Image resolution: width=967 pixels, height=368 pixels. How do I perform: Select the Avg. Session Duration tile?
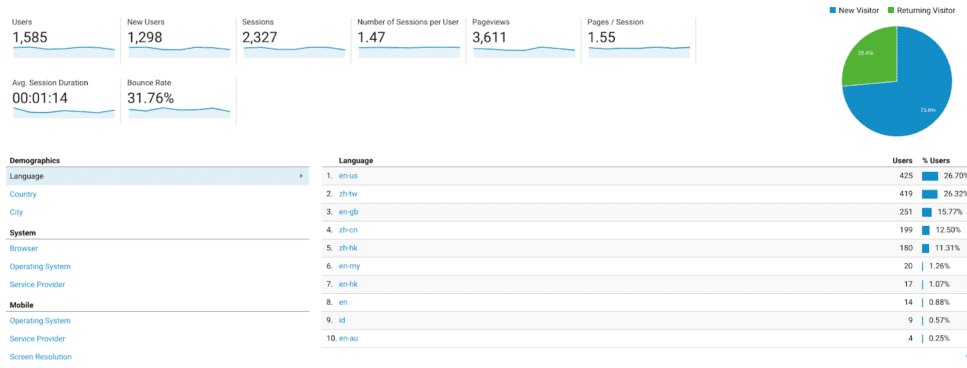63,100
